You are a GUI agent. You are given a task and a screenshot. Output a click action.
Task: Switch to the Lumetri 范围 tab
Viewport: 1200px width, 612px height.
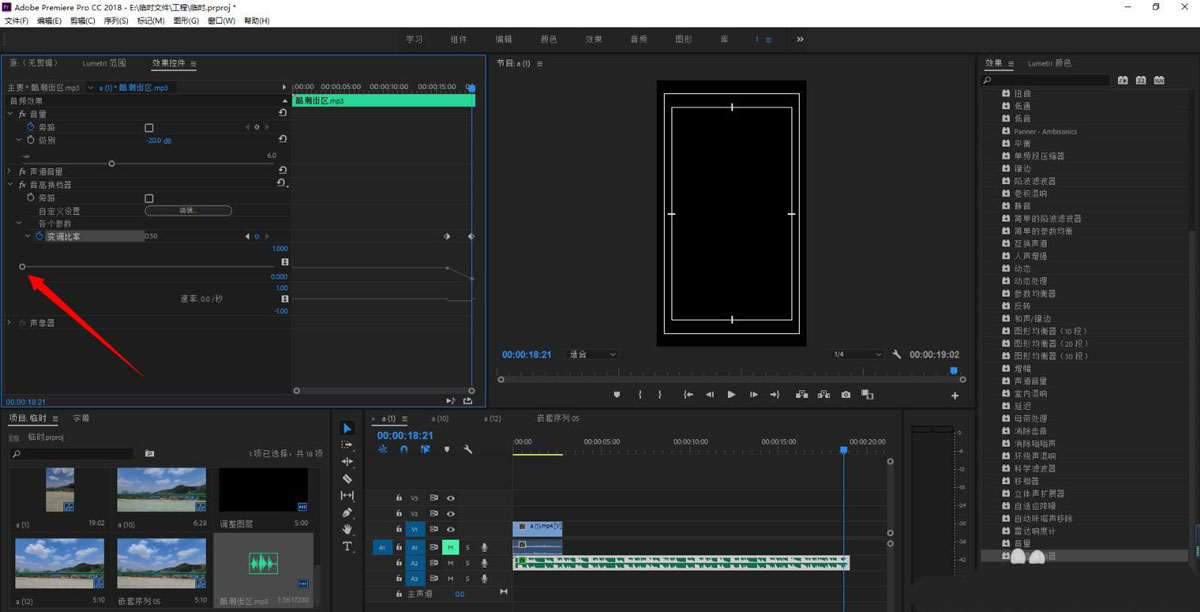click(104, 63)
